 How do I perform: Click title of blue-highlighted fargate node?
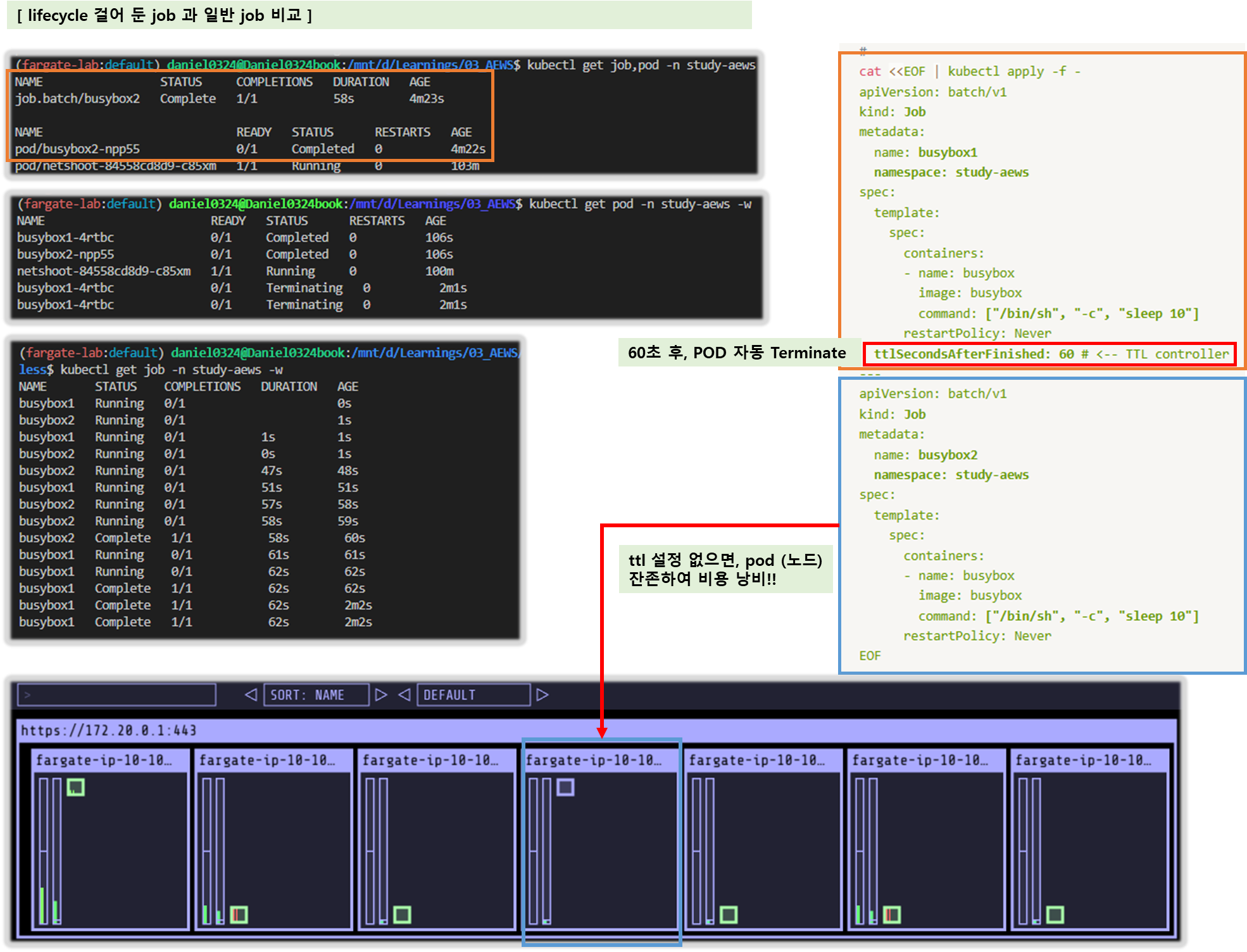point(594,760)
